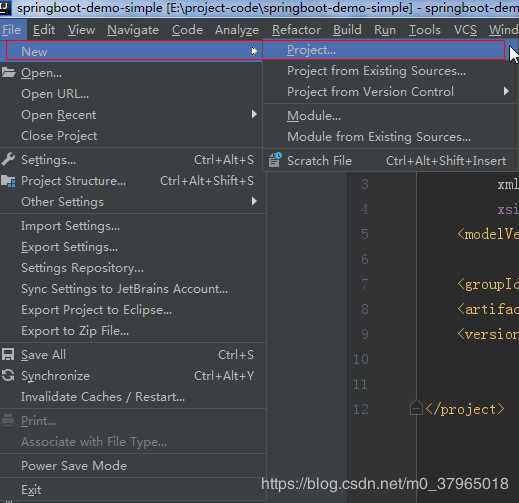Click the Open folder icon
The width and height of the screenshot is (519, 503).
[x=8, y=72]
